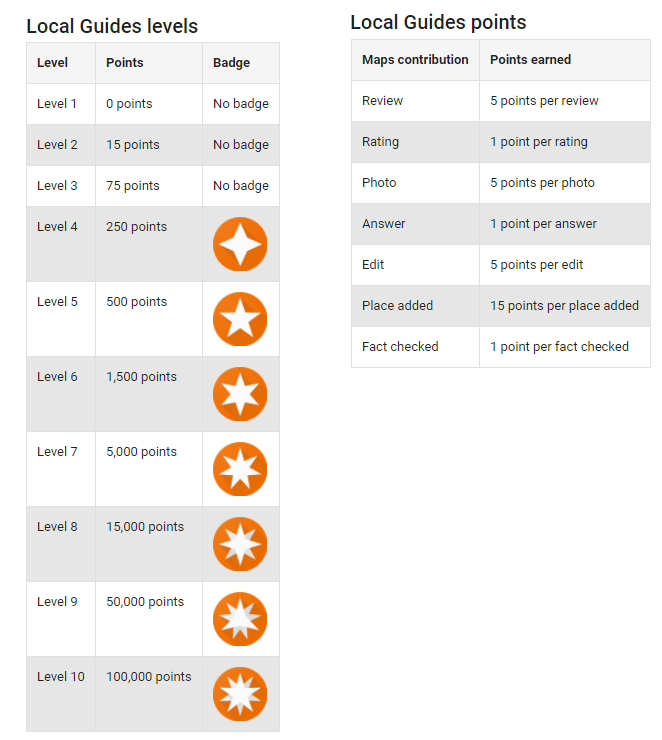The width and height of the screenshot is (662, 740).
Task: Click 15 points per place added
Action: tap(564, 306)
